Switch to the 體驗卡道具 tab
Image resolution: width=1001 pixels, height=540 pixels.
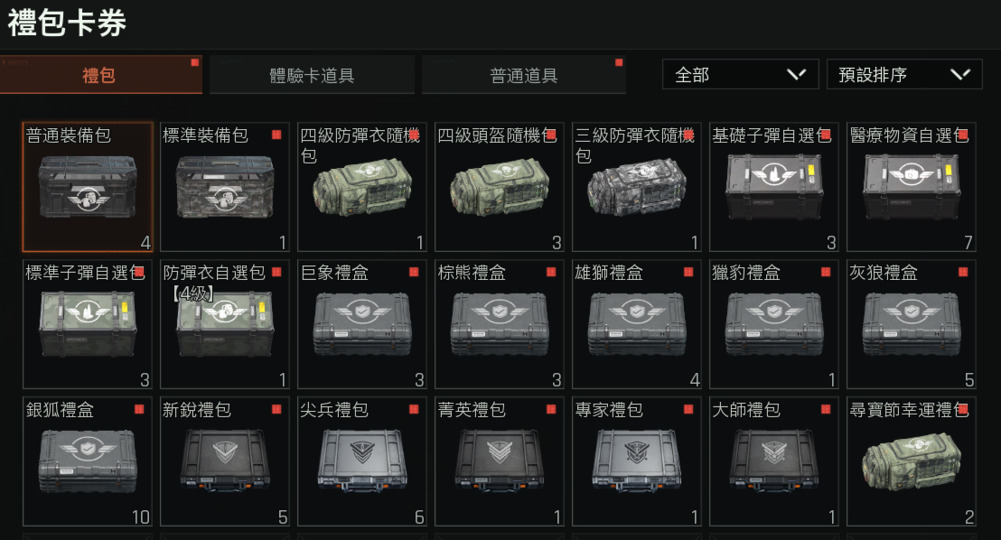tap(312, 75)
